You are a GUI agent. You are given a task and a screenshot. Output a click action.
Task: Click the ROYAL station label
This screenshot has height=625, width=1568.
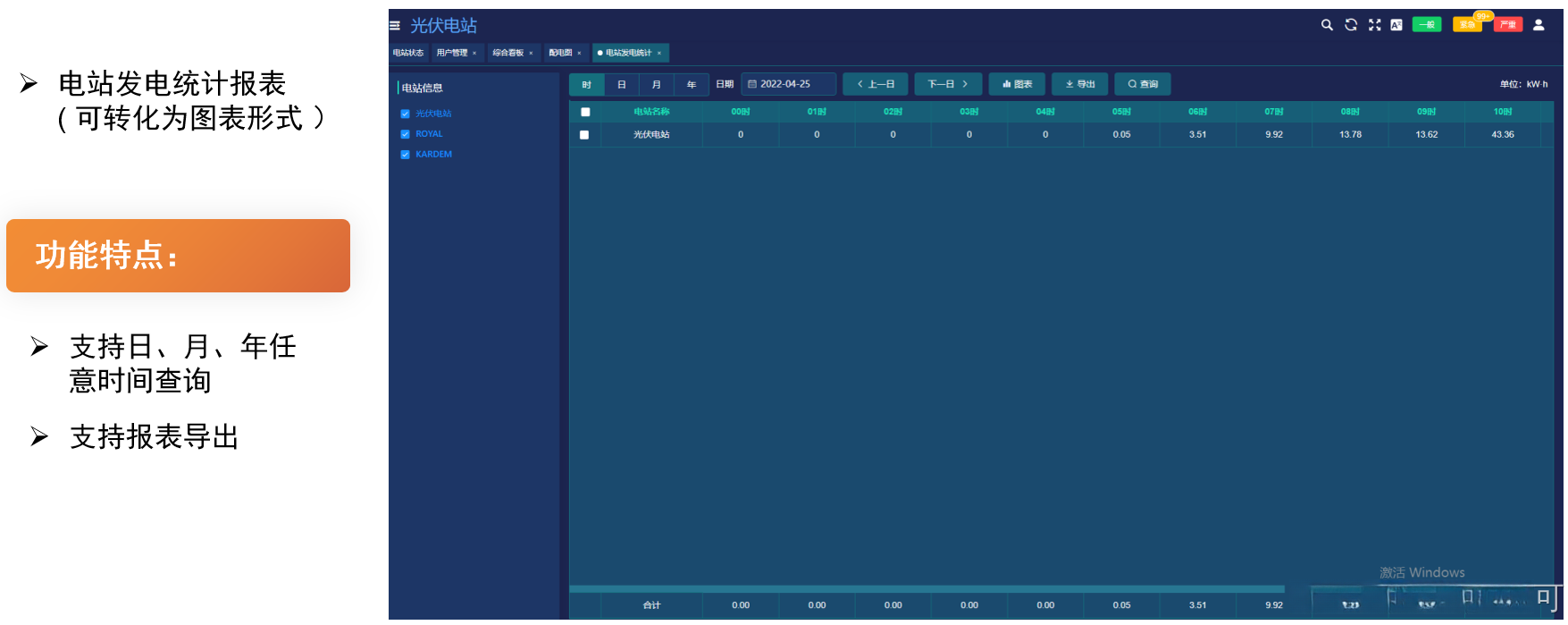click(x=429, y=134)
